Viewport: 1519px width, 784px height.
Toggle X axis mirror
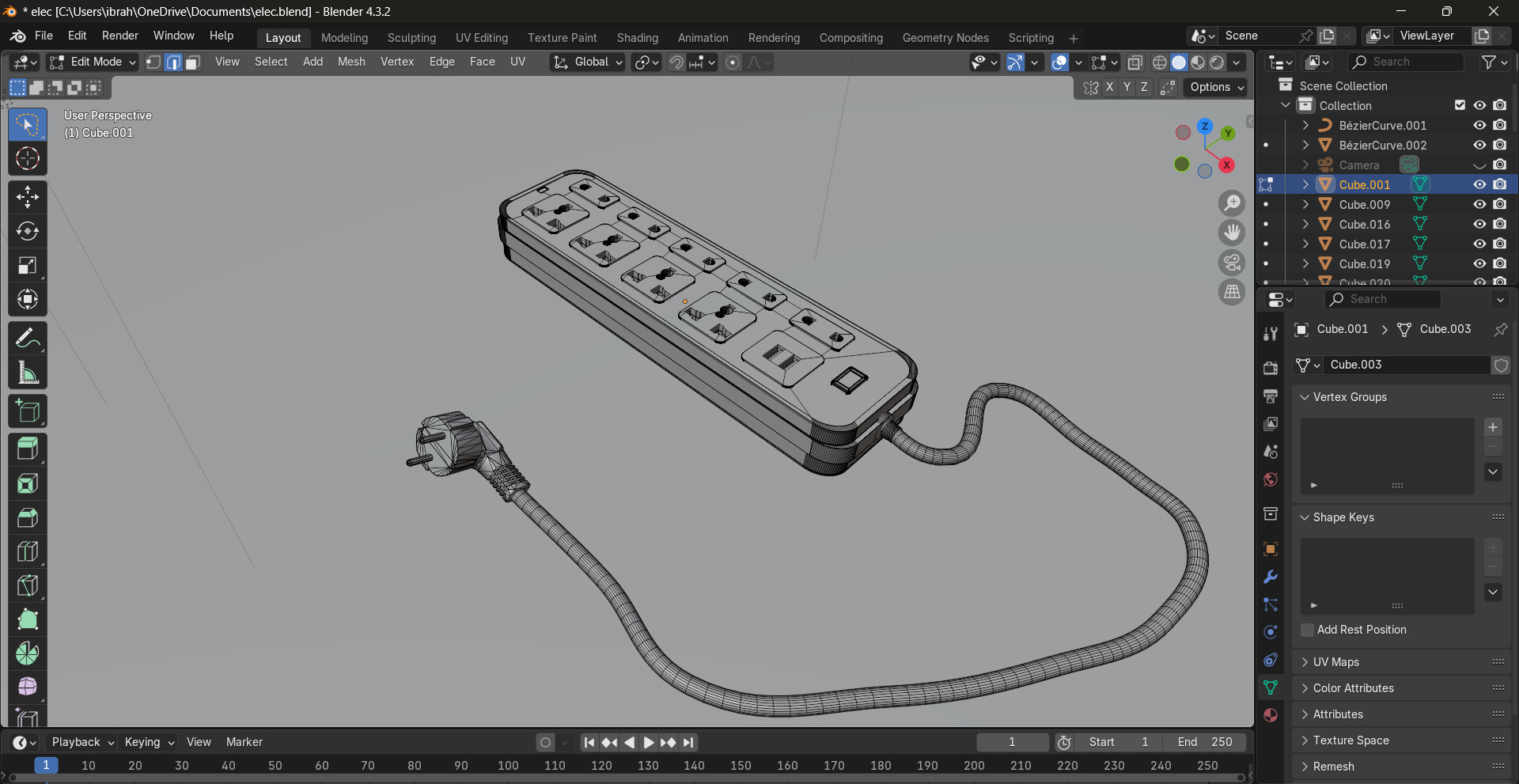(x=1110, y=87)
